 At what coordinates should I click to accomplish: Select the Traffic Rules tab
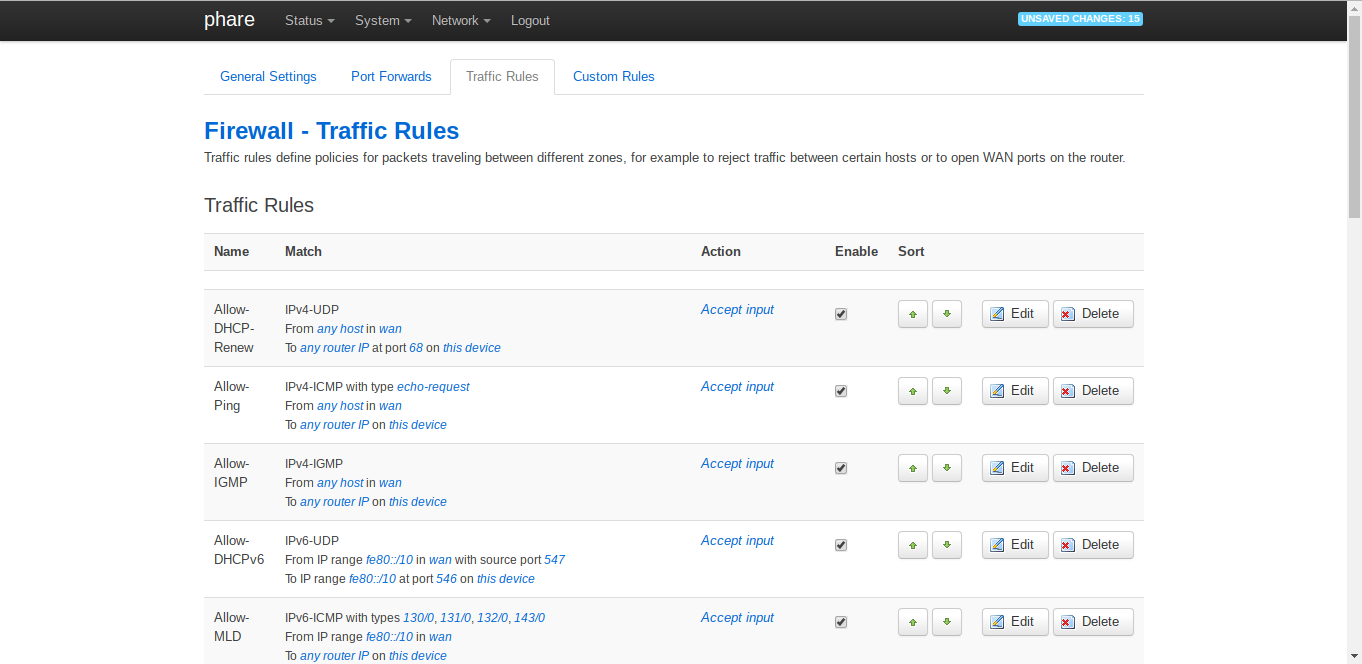[502, 76]
